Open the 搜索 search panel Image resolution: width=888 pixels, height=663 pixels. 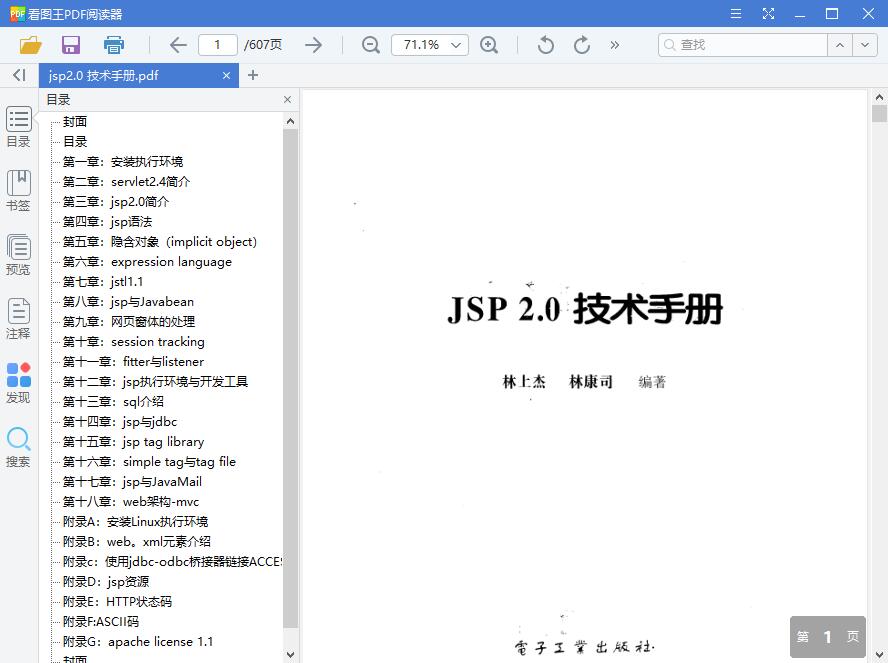(x=18, y=448)
